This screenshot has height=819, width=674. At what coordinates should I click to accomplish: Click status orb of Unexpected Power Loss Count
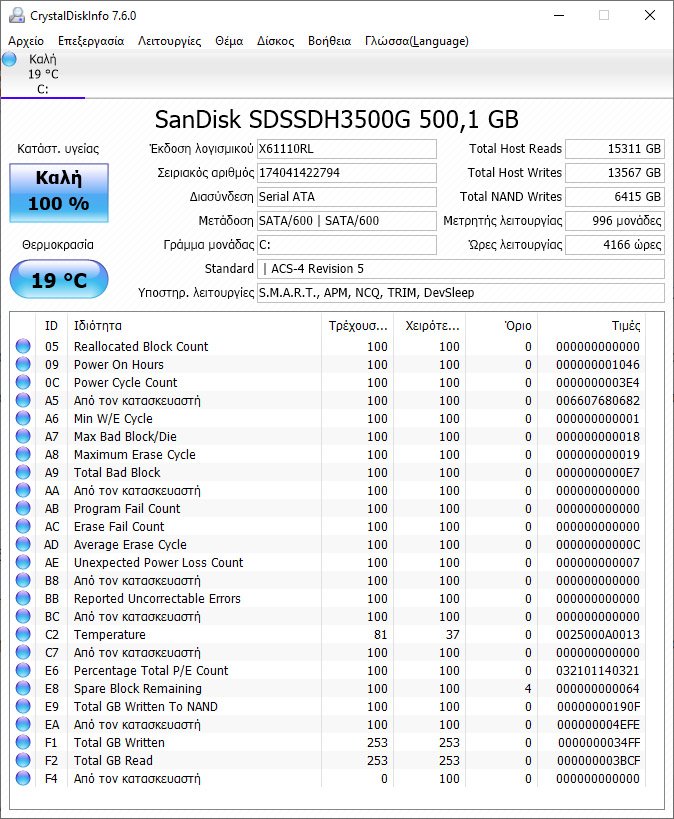tap(23, 562)
